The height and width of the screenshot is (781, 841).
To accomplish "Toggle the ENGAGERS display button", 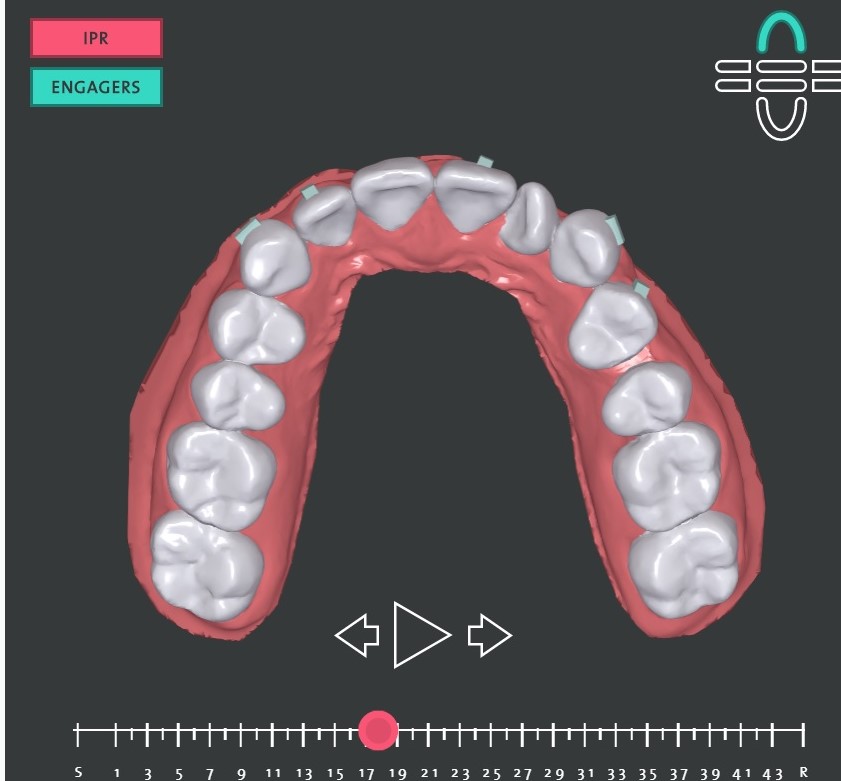I will (x=96, y=87).
